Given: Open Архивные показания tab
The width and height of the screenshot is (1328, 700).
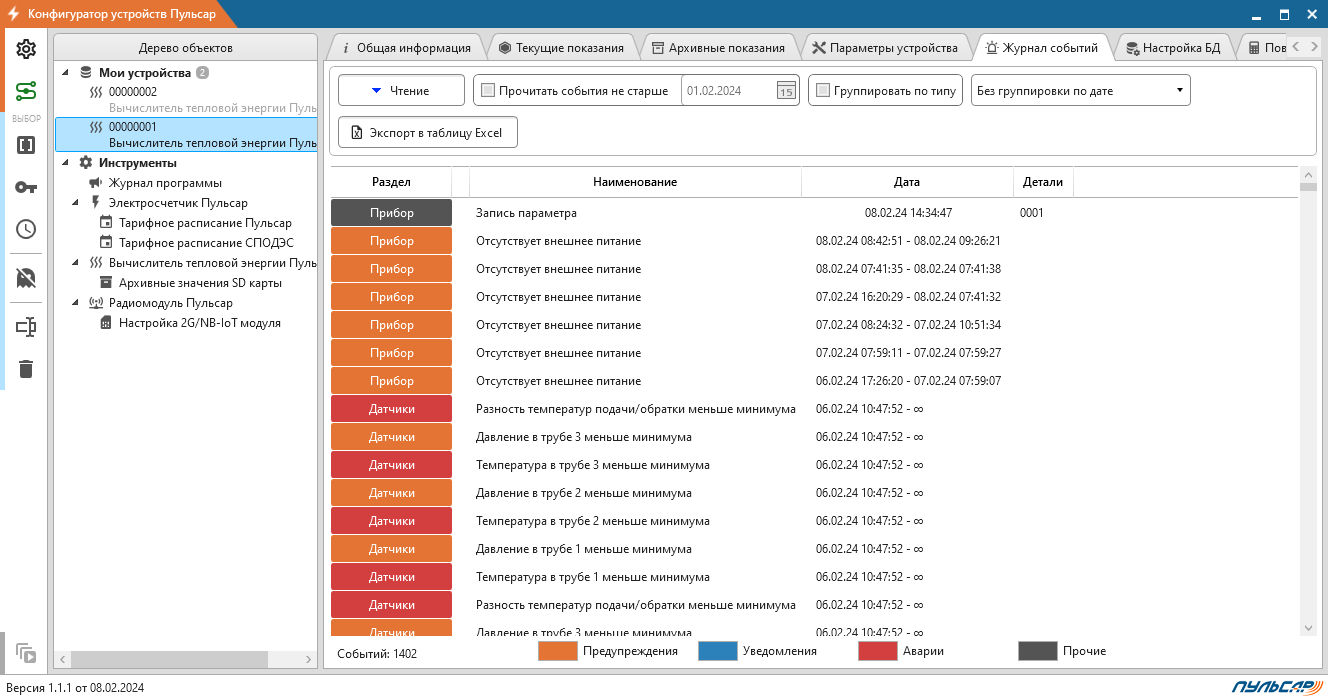Looking at the screenshot, I should tap(718, 47).
